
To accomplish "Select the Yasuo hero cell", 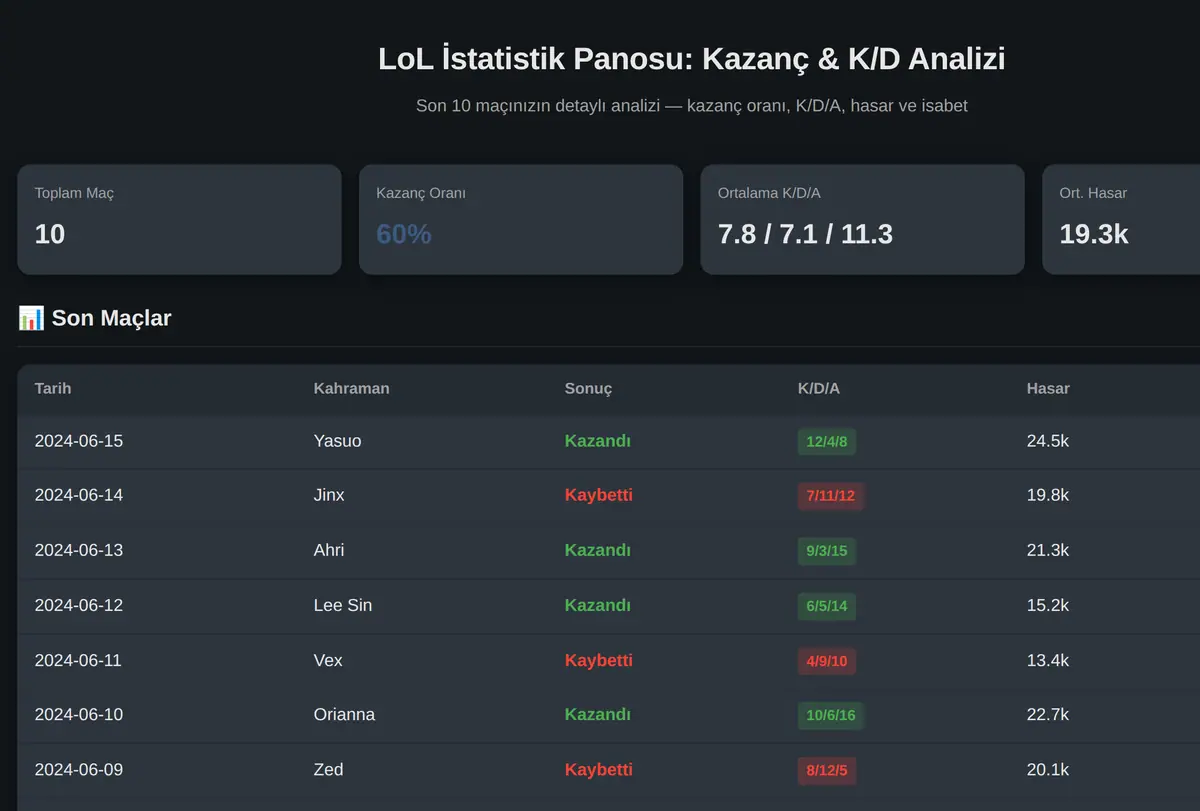I will (338, 441).
